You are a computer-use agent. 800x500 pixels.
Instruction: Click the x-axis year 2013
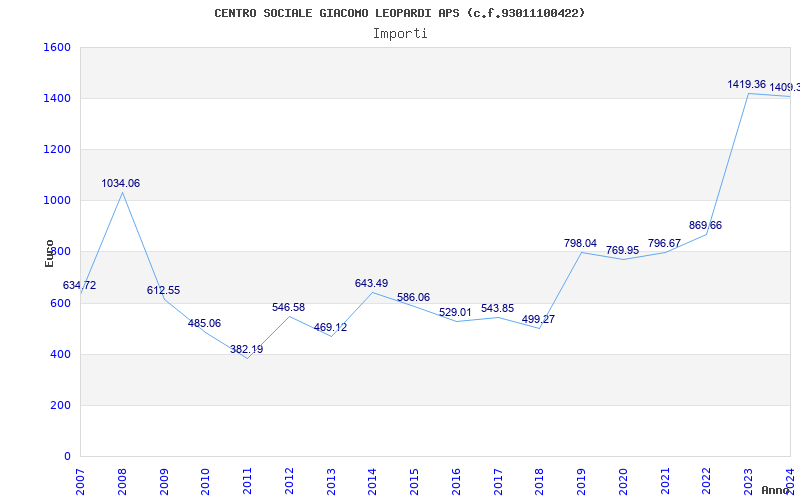[331, 482]
